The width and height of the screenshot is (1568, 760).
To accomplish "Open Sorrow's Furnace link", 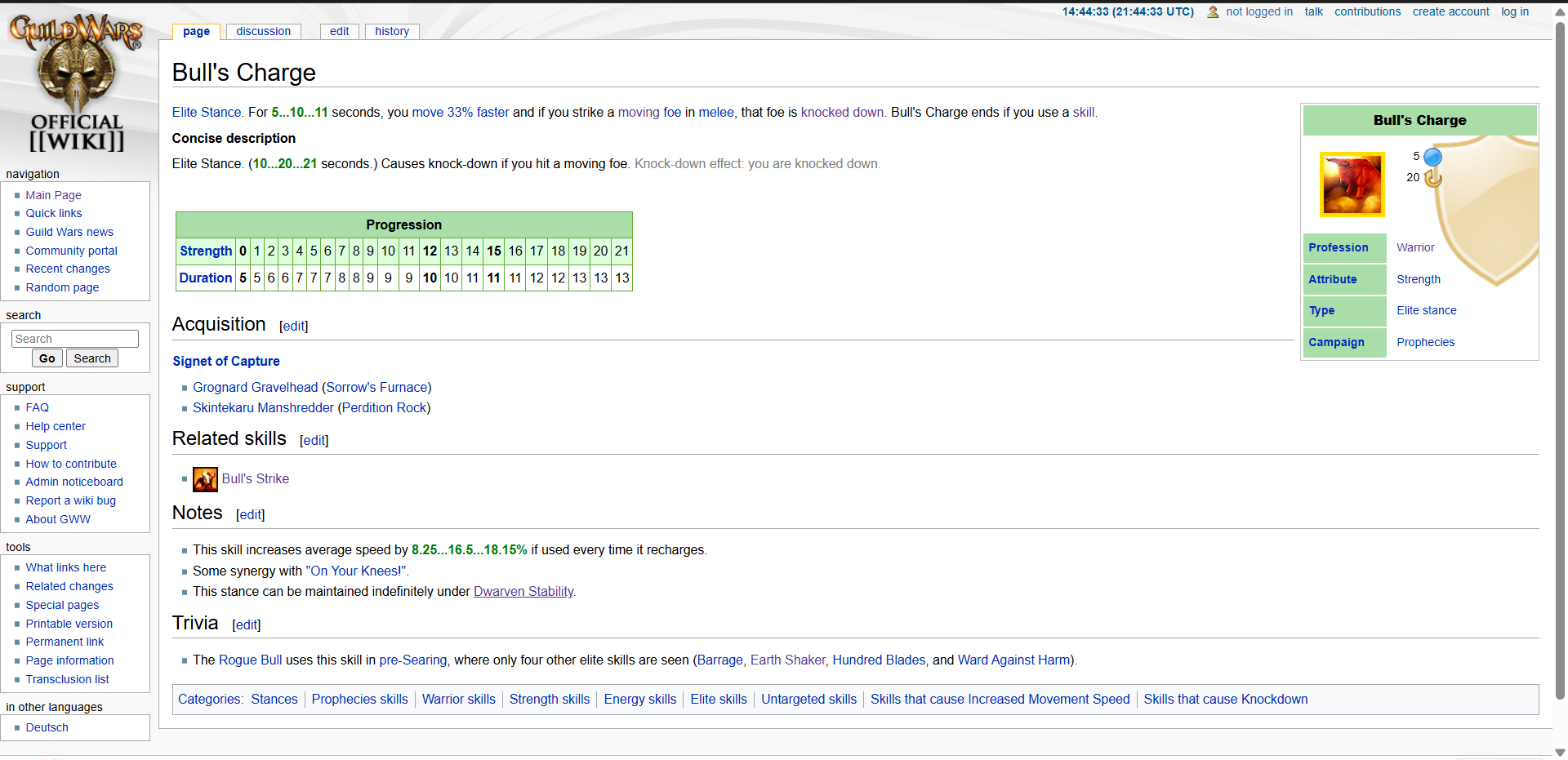I will (x=376, y=387).
